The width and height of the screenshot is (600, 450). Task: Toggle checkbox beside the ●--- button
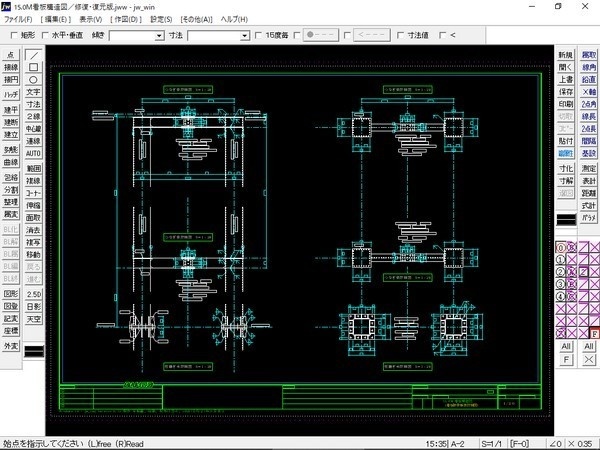(x=297, y=35)
